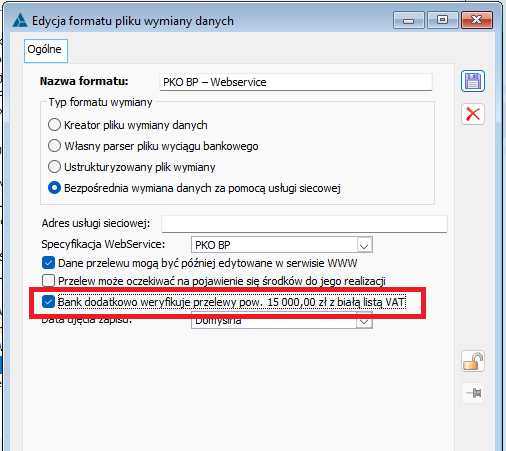The image size is (506, 451).
Task: Click the pushpin icon
Action: point(473,393)
